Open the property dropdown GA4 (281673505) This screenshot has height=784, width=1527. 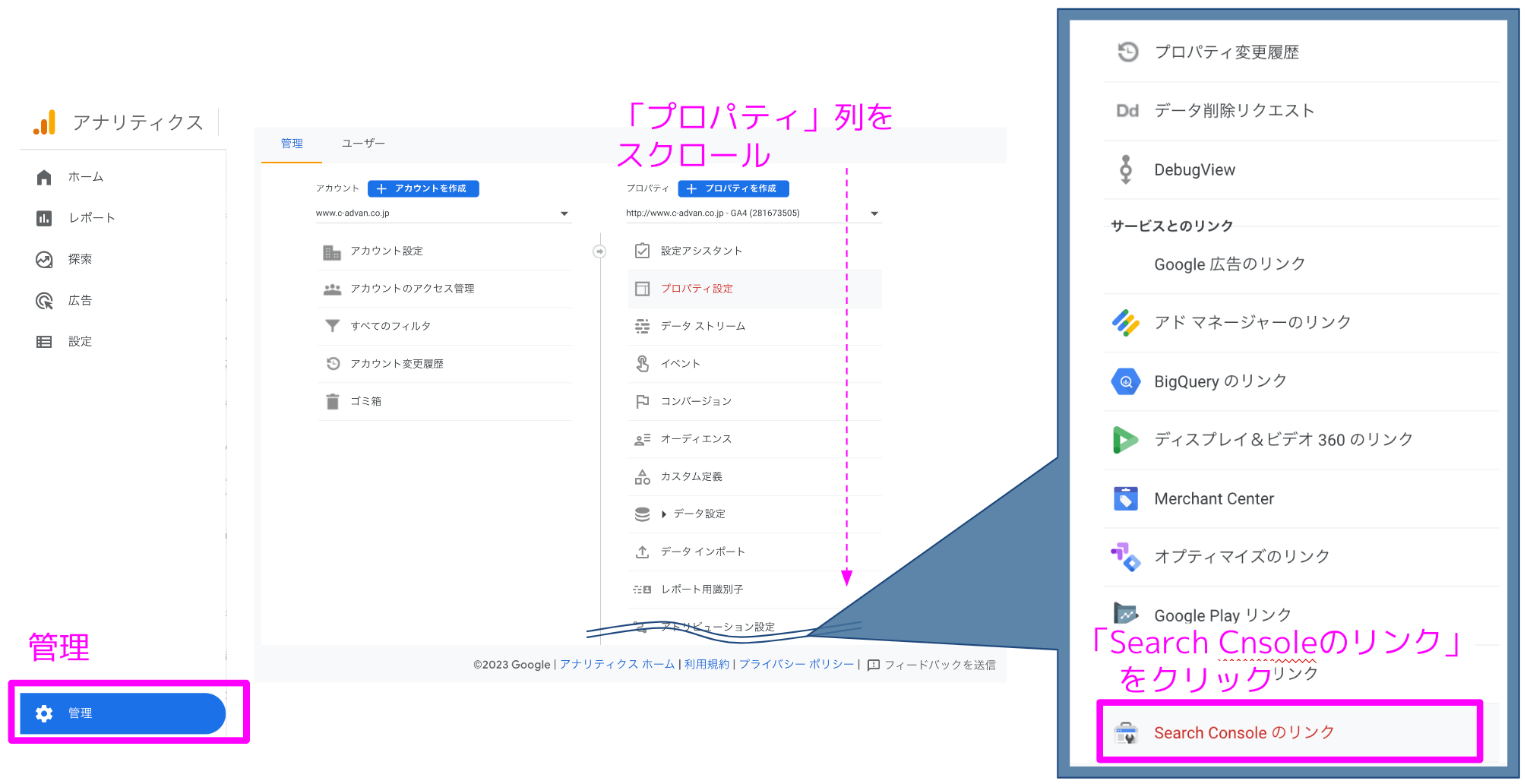[753, 213]
